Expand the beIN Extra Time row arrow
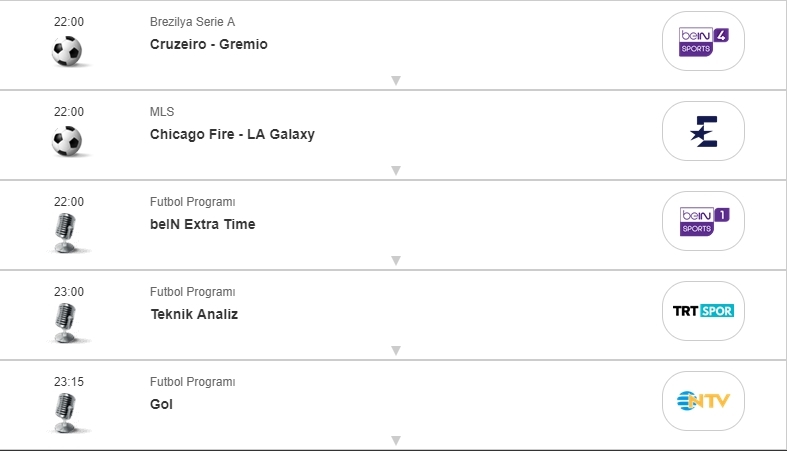This screenshot has width=789, height=451. coord(396,260)
